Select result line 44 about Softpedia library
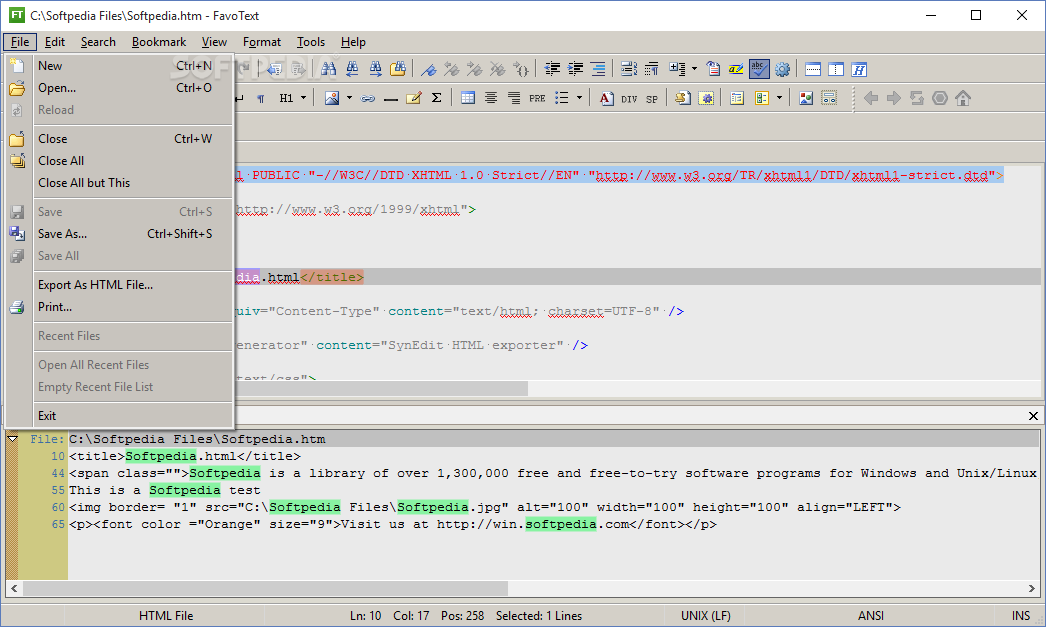Viewport: 1046px width, 627px height. [554, 473]
